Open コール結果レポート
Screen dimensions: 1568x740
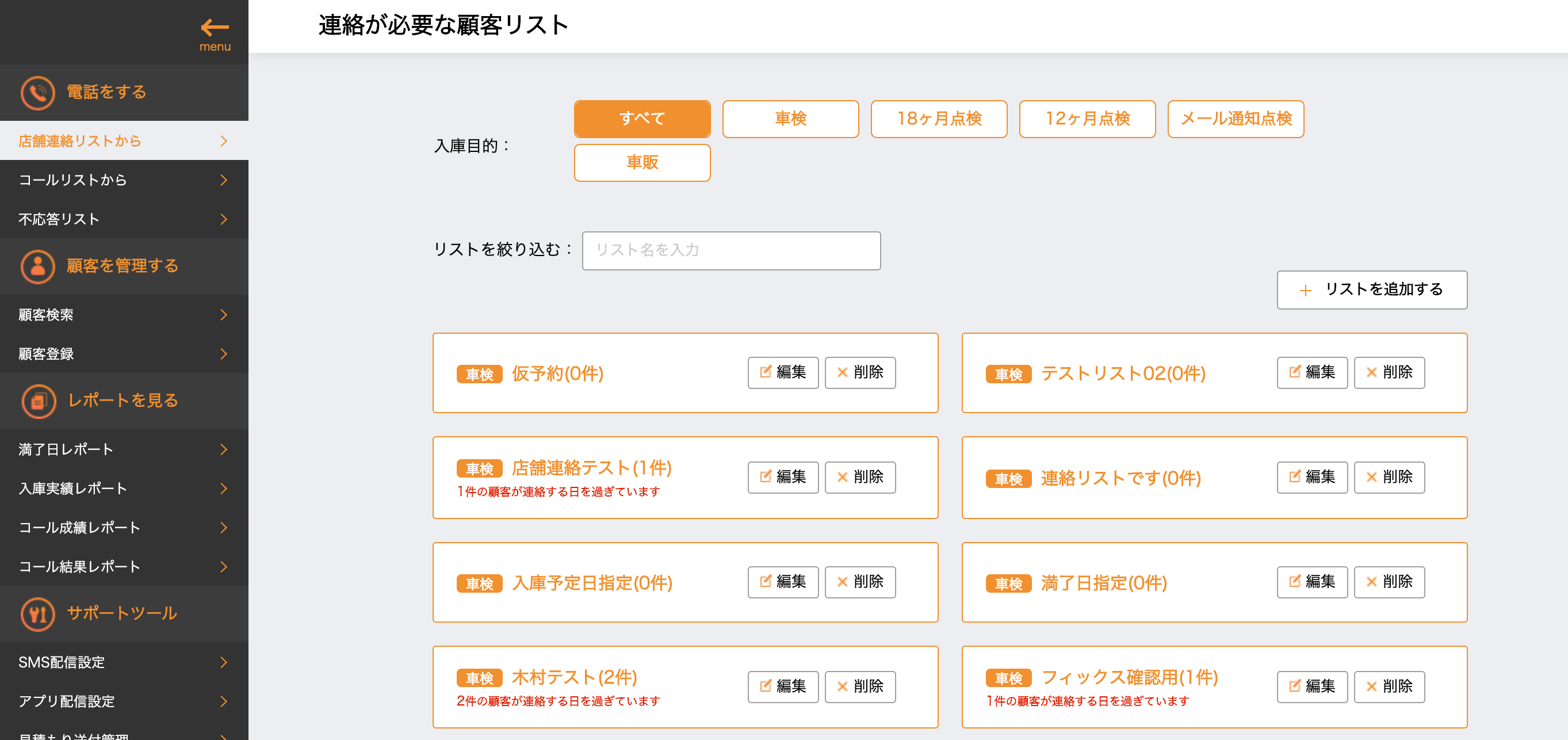pos(124,566)
